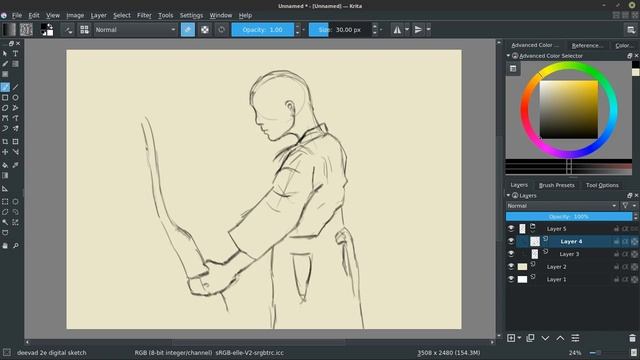
Task: Select the Fill bucket tool
Action: click(5, 165)
